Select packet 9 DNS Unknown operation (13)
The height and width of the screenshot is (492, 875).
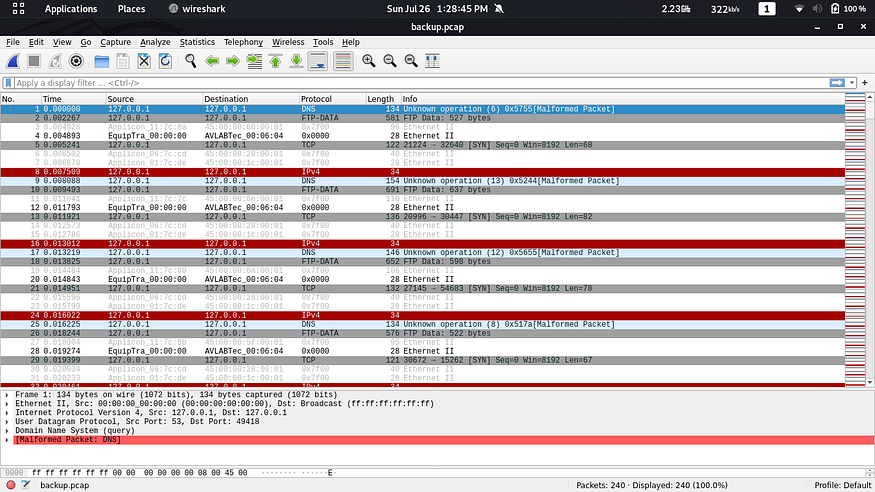pyautogui.click(x=422, y=181)
